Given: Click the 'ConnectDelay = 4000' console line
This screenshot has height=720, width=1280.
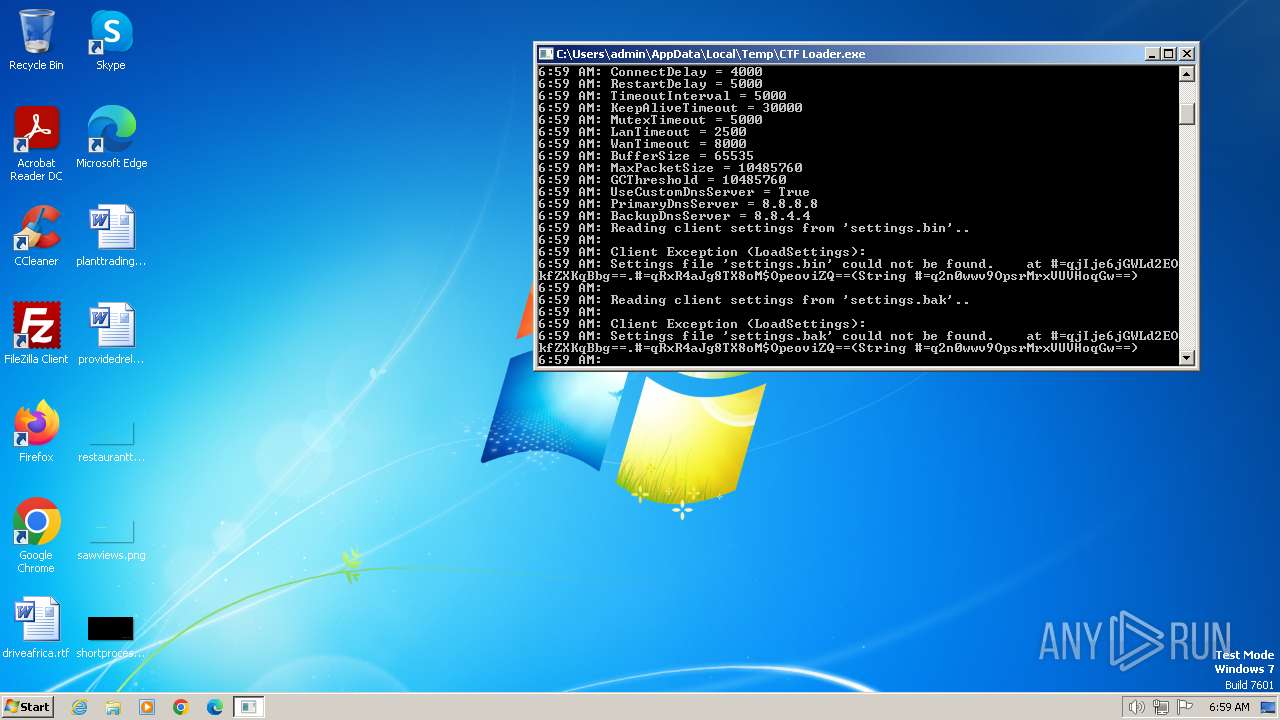Looking at the screenshot, I should pyautogui.click(x=650, y=72).
